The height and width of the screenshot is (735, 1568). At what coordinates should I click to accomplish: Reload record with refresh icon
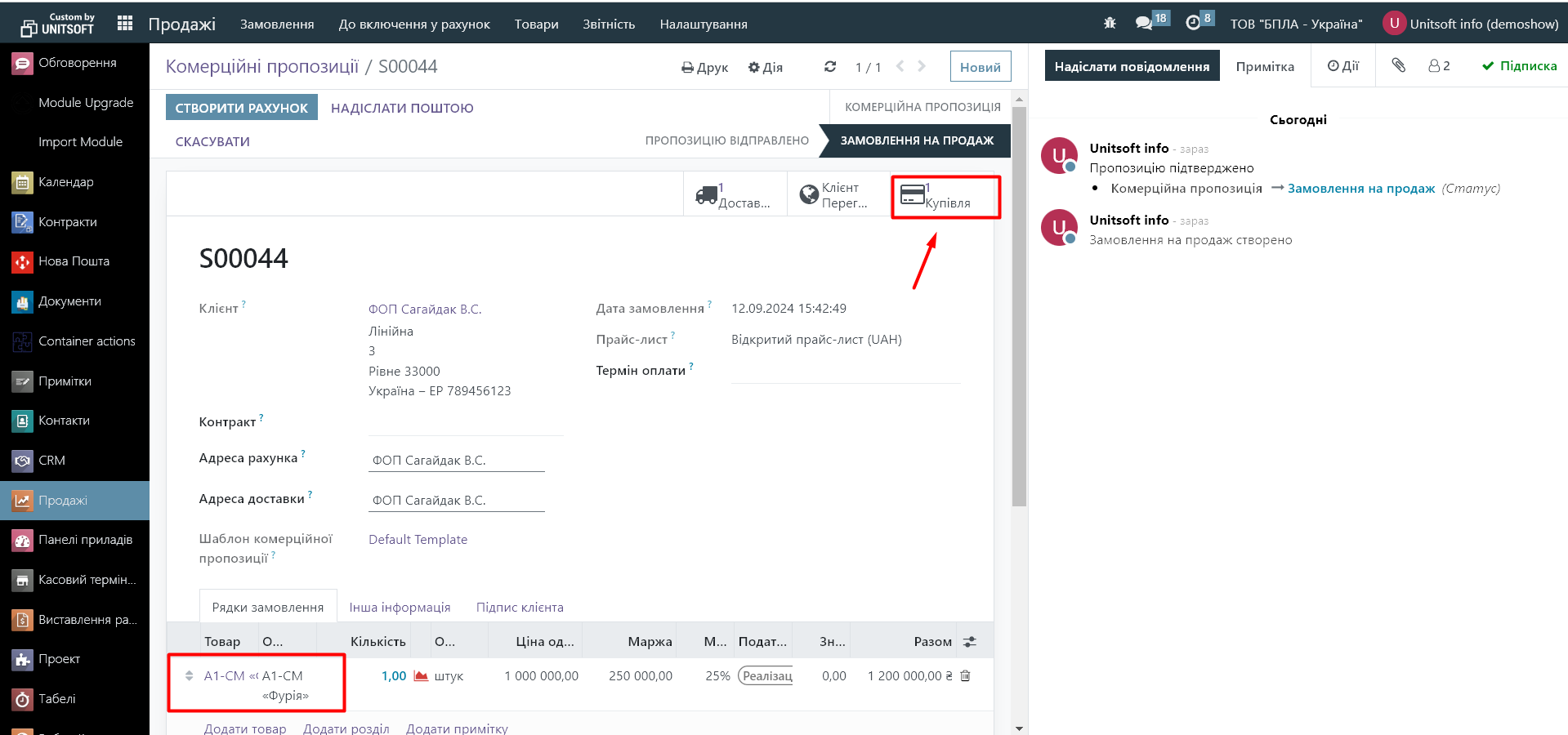point(830,67)
